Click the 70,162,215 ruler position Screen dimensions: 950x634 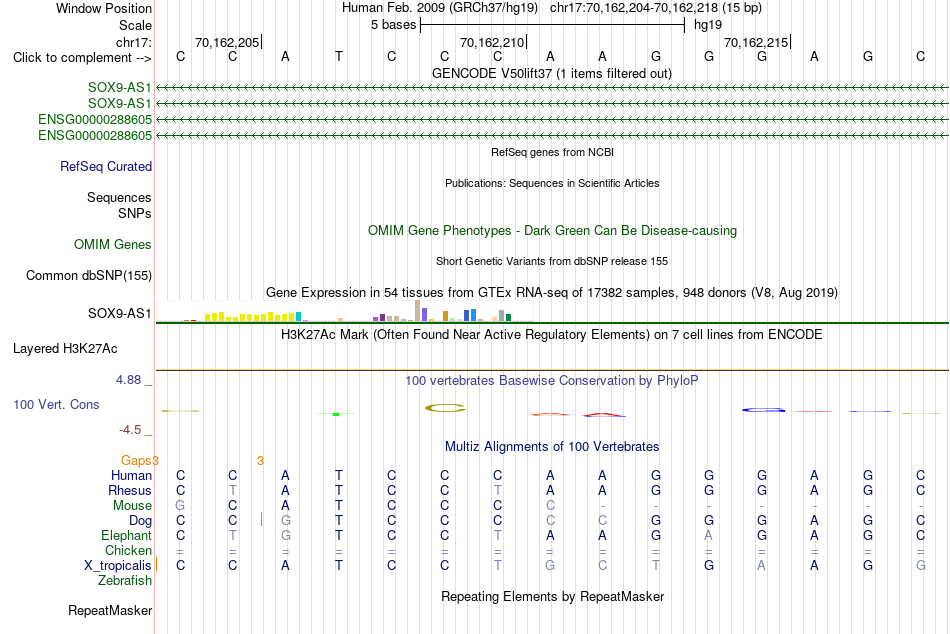point(756,42)
